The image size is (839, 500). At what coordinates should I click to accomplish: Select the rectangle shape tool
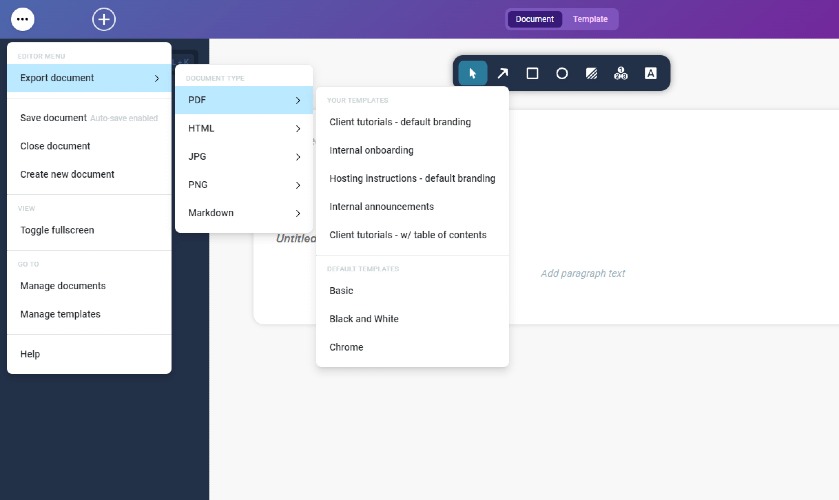click(x=532, y=73)
